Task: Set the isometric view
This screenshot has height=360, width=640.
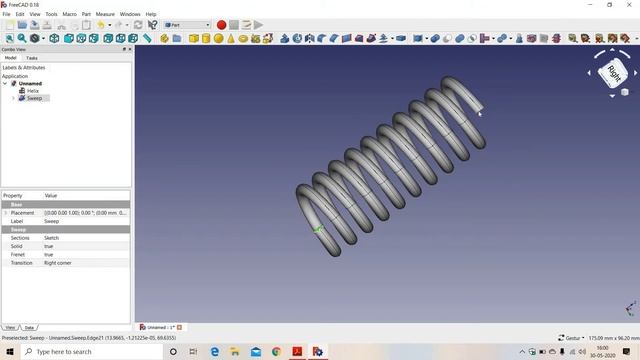Action: tap(54, 38)
